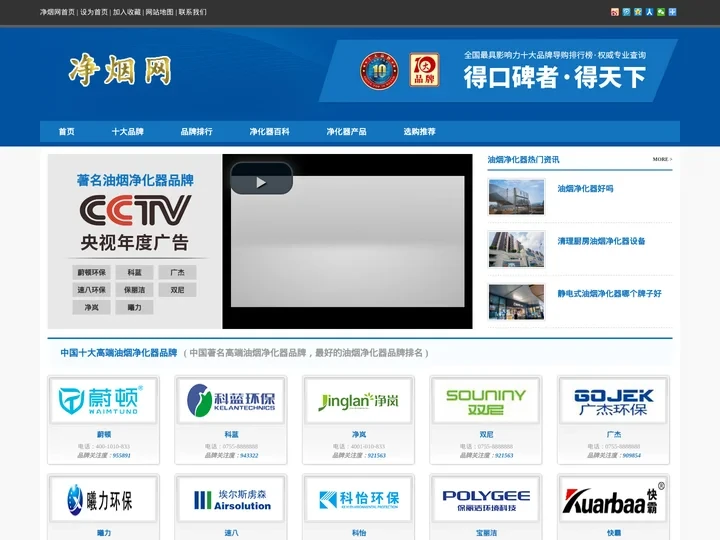Click the 央视年度广告 caption text
Image resolution: width=720 pixels, height=540 pixels.
pos(135,242)
